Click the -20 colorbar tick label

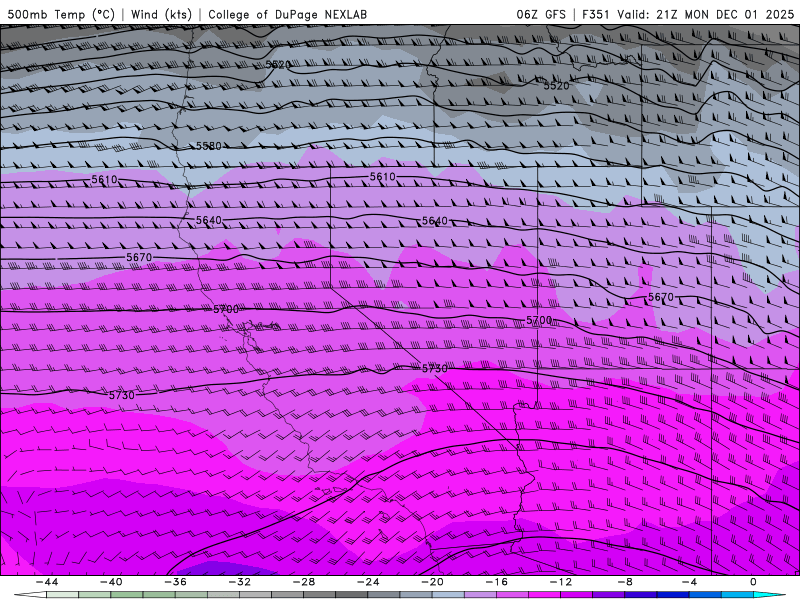click(x=432, y=582)
